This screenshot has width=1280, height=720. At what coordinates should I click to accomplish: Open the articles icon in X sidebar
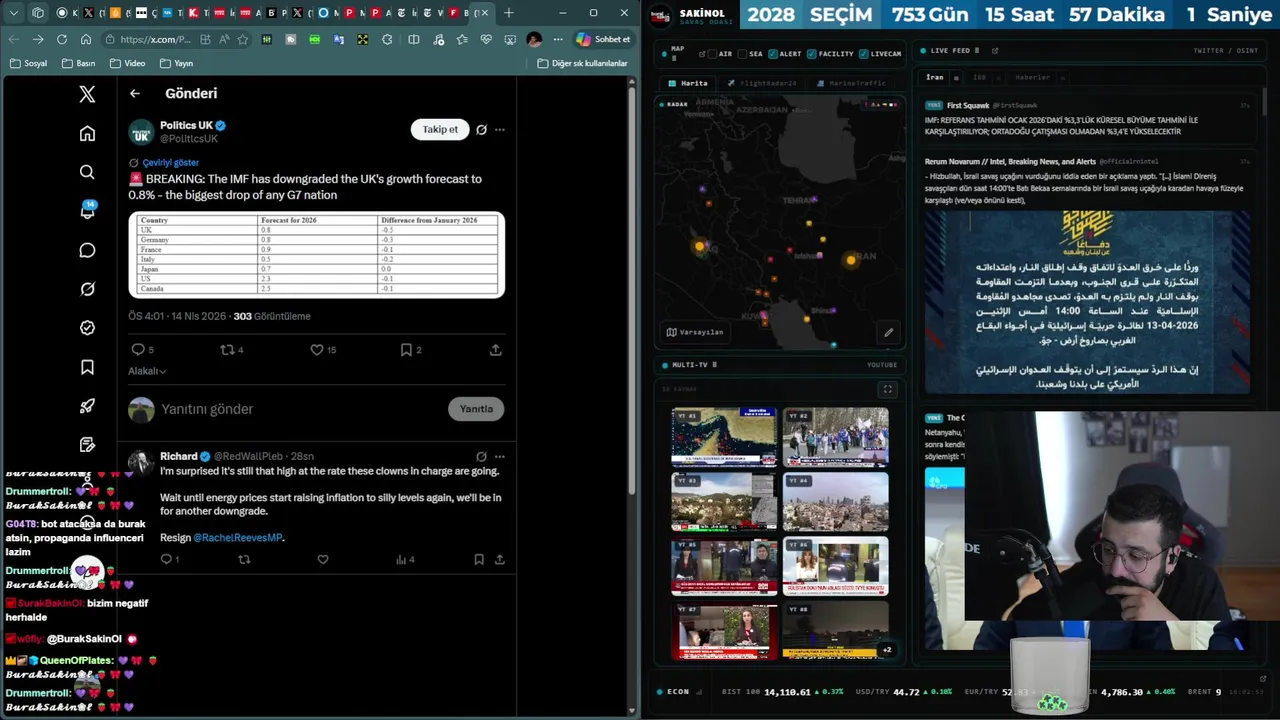(x=87, y=444)
